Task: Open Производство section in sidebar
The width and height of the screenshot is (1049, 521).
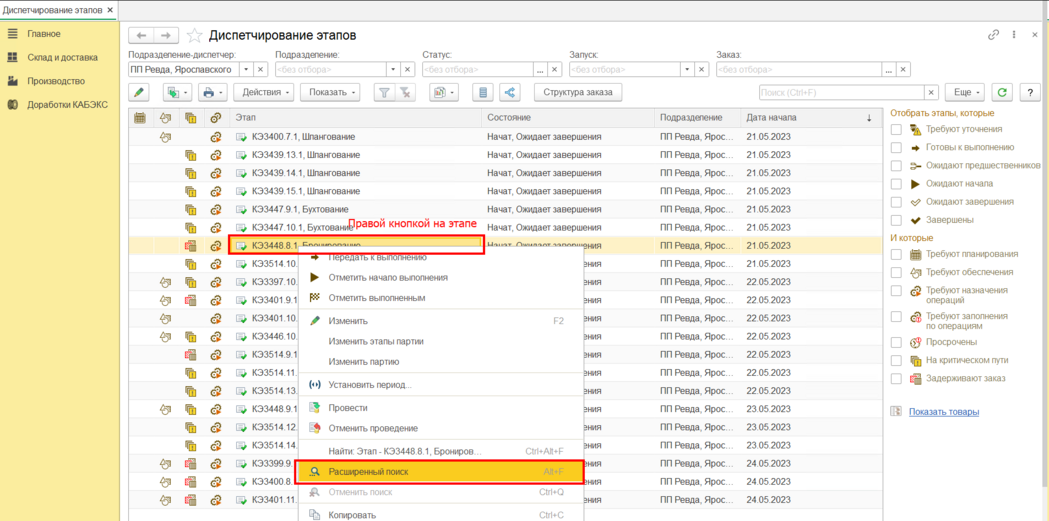Action: click(x=56, y=81)
